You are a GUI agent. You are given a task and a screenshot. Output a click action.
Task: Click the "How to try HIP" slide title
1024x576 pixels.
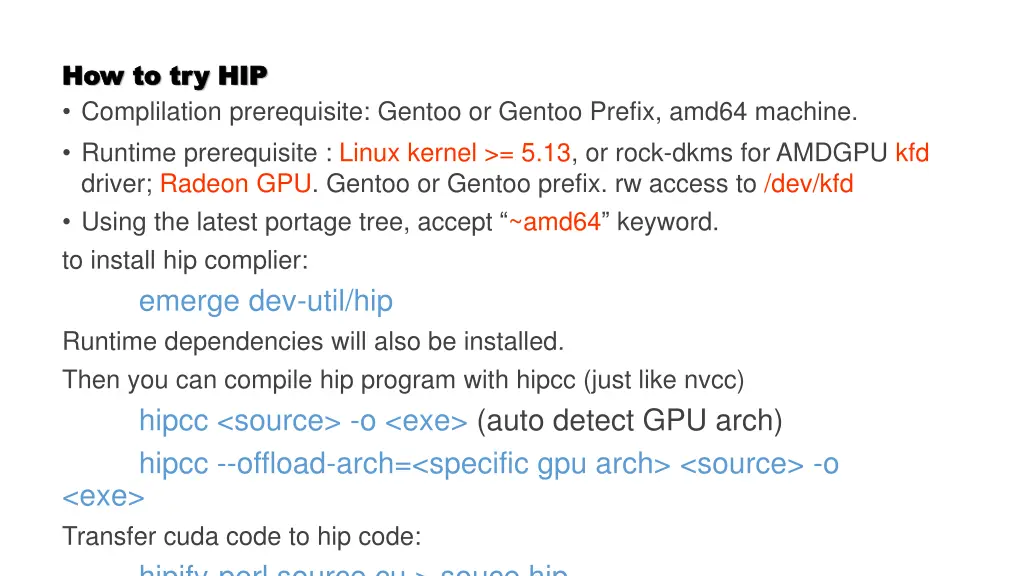pos(165,76)
